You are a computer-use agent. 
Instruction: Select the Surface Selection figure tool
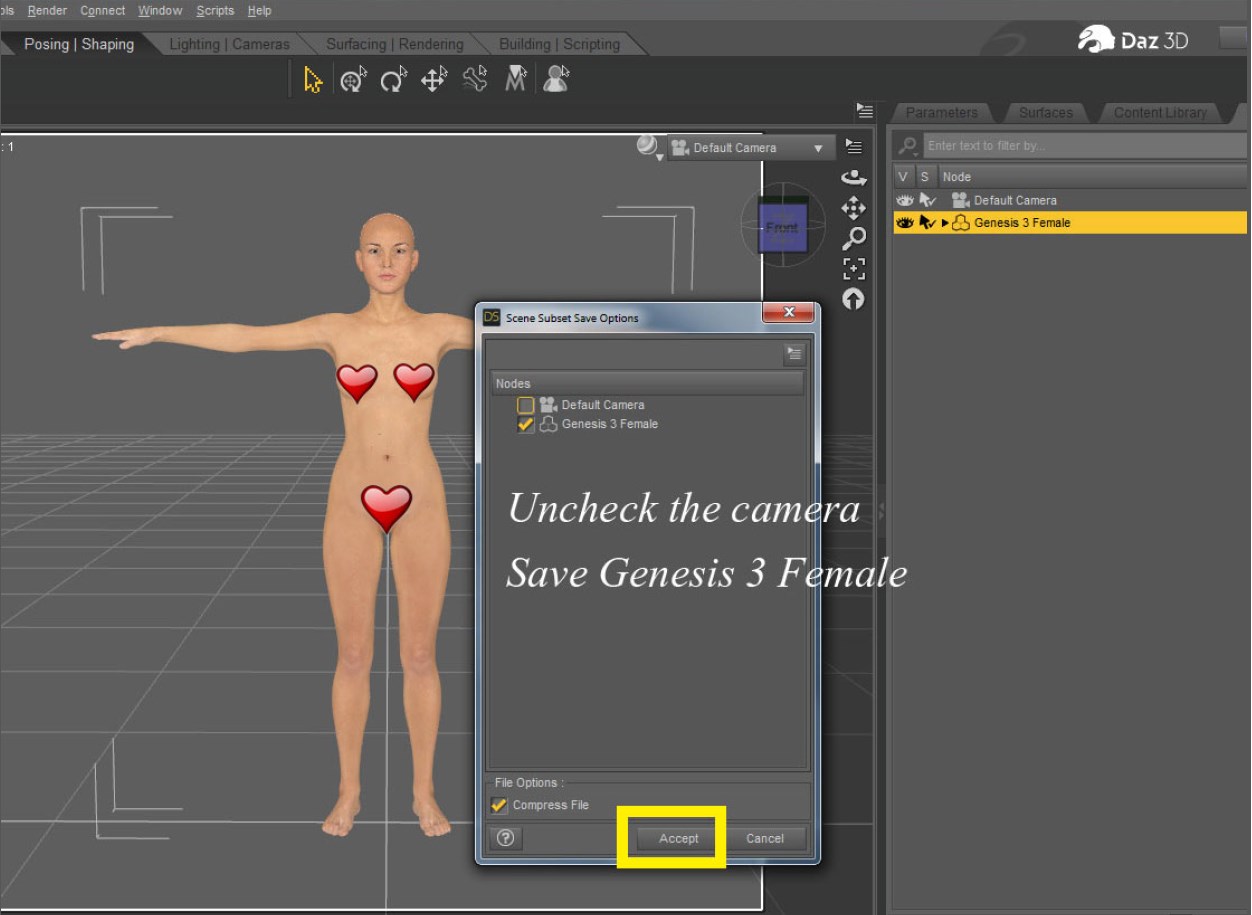pos(557,80)
